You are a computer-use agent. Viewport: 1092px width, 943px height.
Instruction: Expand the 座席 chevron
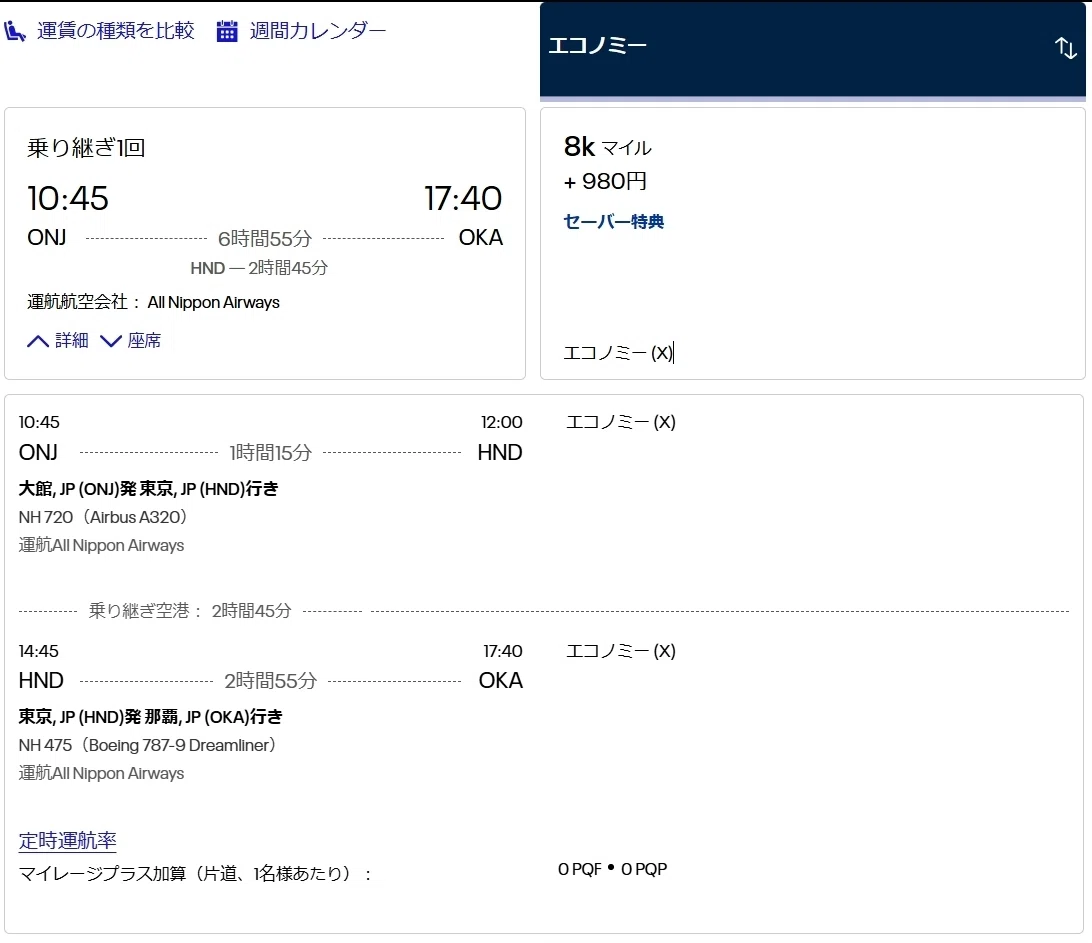pos(111,341)
